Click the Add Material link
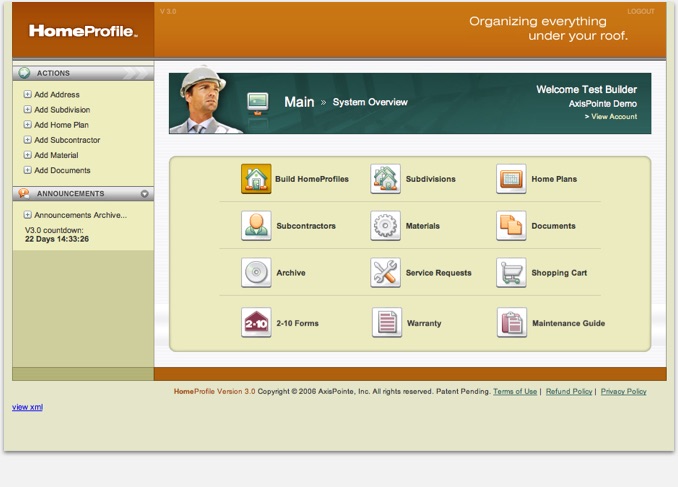678x487 pixels. click(56, 155)
